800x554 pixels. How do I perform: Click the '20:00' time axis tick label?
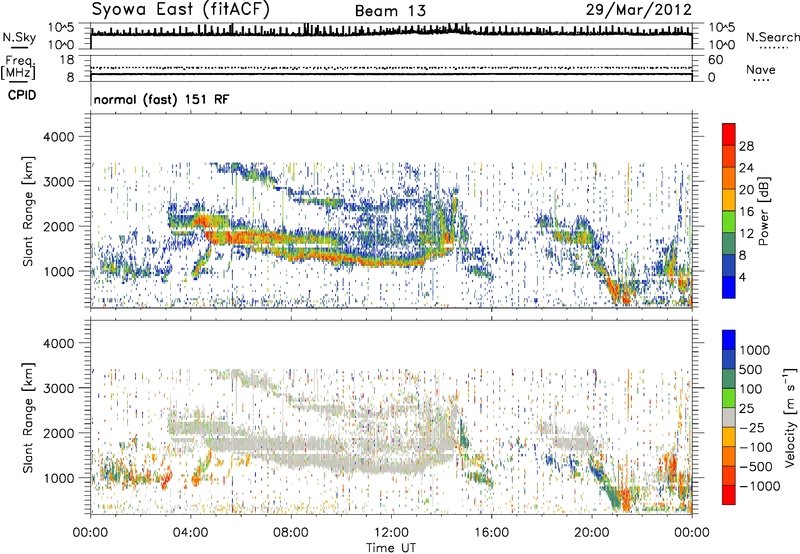(x=592, y=533)
